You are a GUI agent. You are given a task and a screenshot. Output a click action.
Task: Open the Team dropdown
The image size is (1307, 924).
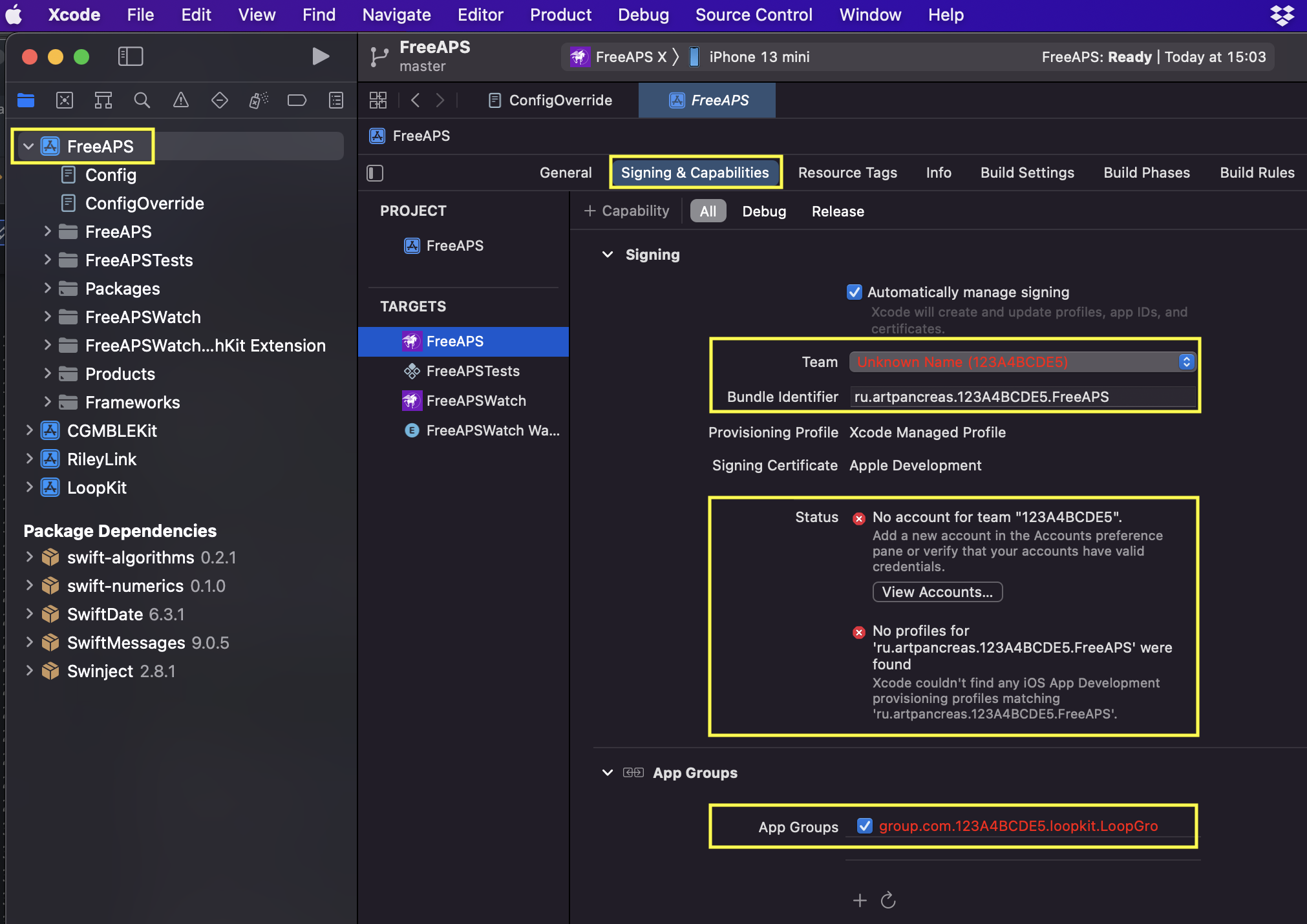pos(1023,362)
